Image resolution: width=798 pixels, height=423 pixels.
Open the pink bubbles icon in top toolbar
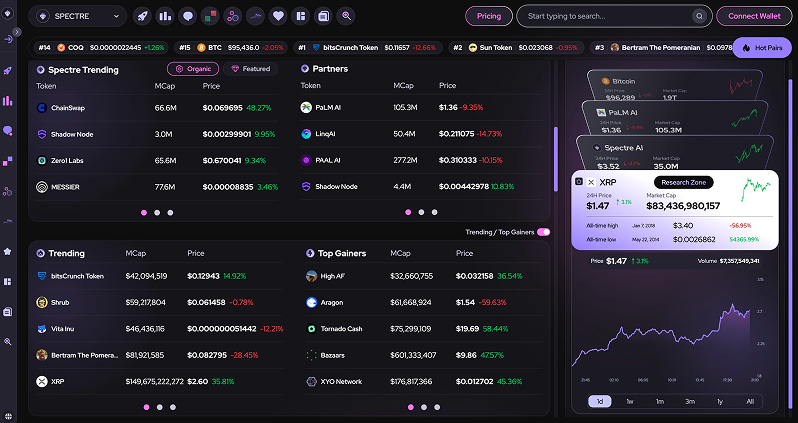point(233,16)
